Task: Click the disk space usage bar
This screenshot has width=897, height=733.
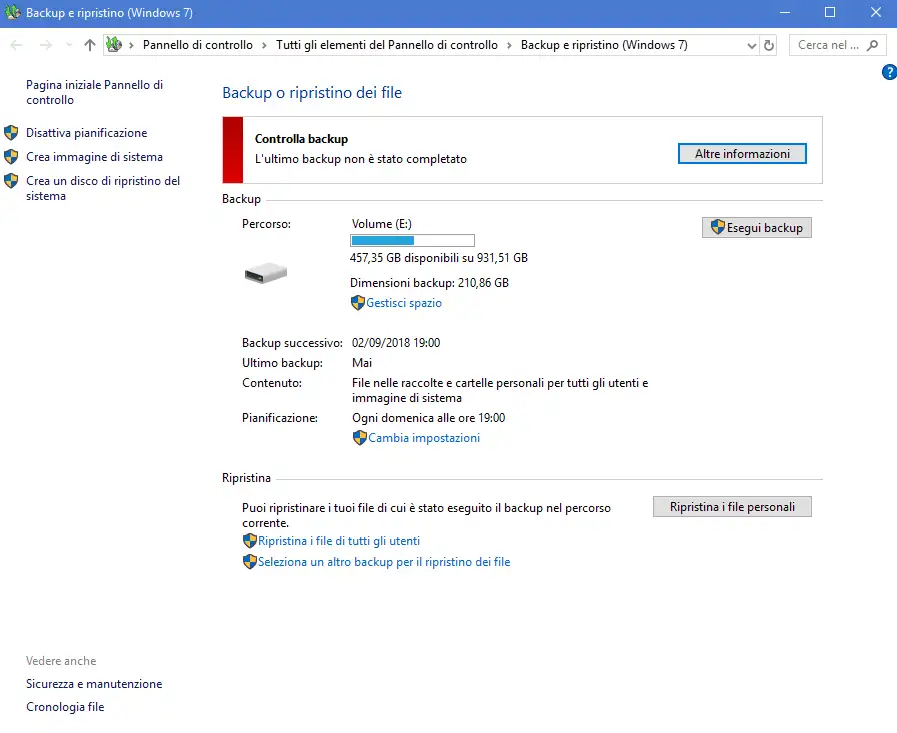Action: coord(412,240)
